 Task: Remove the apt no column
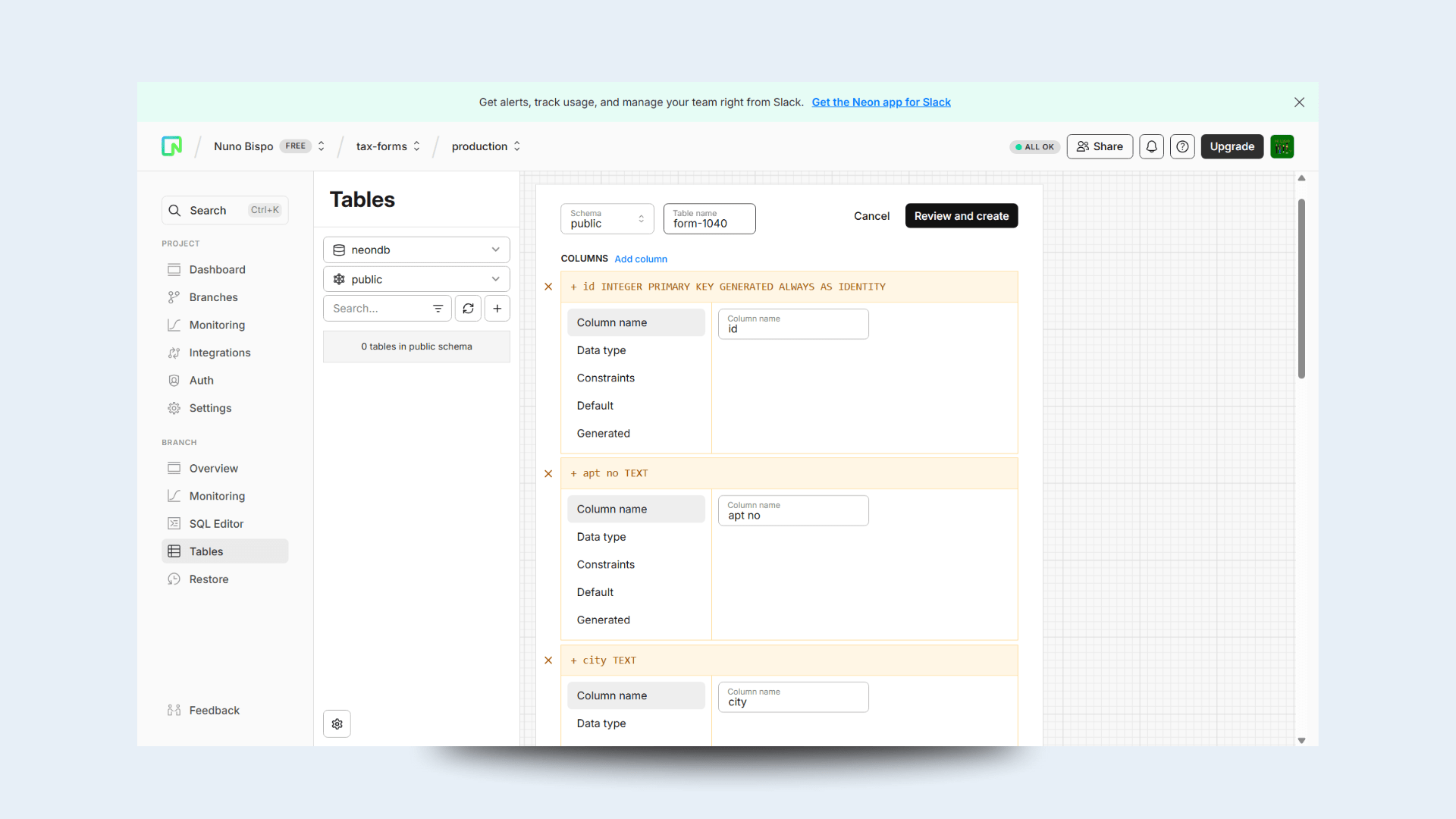pyautogui.click(x=548, y=474)
